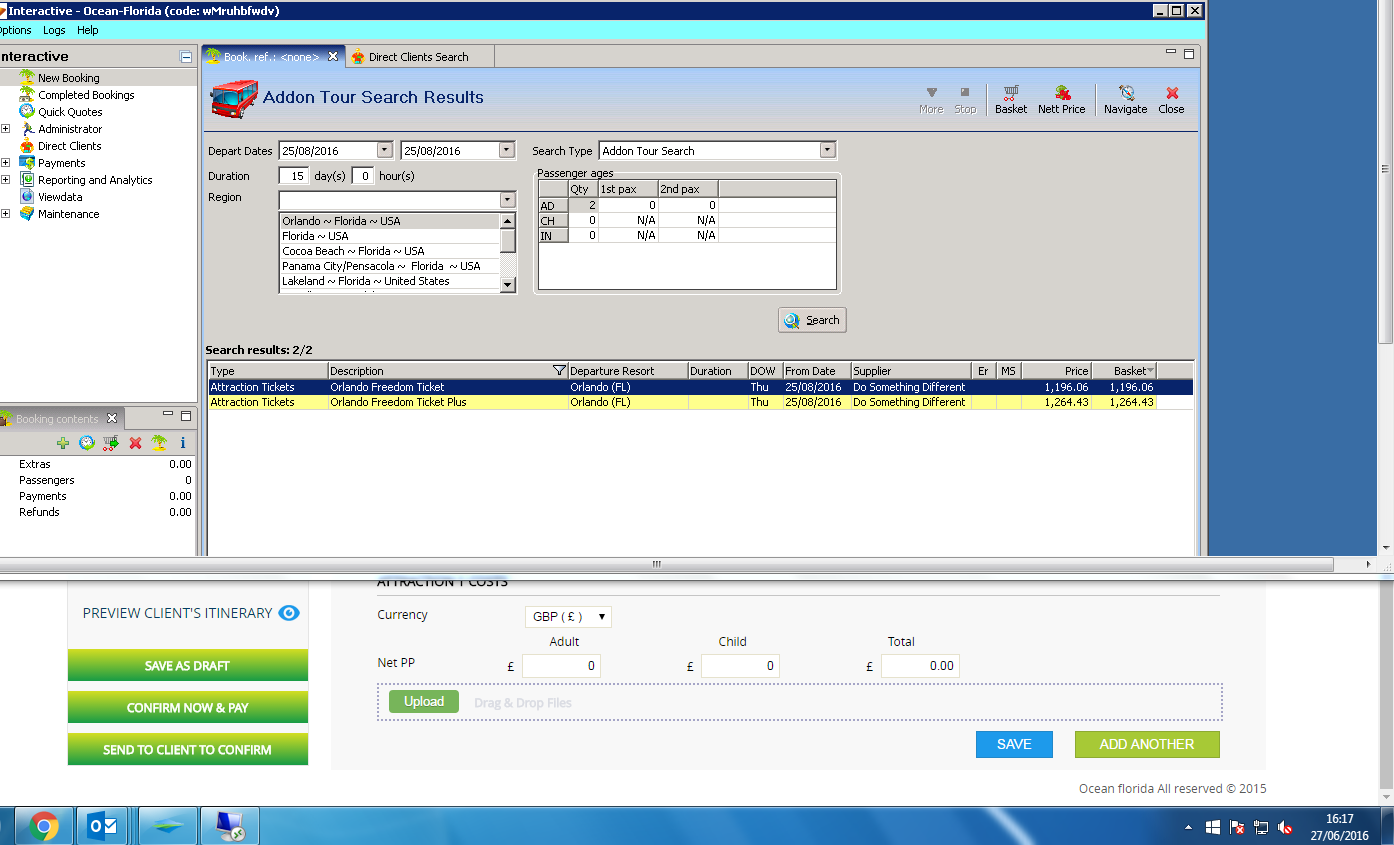Click the Search button
1394x845 pixels.
(x=812, y=320)
